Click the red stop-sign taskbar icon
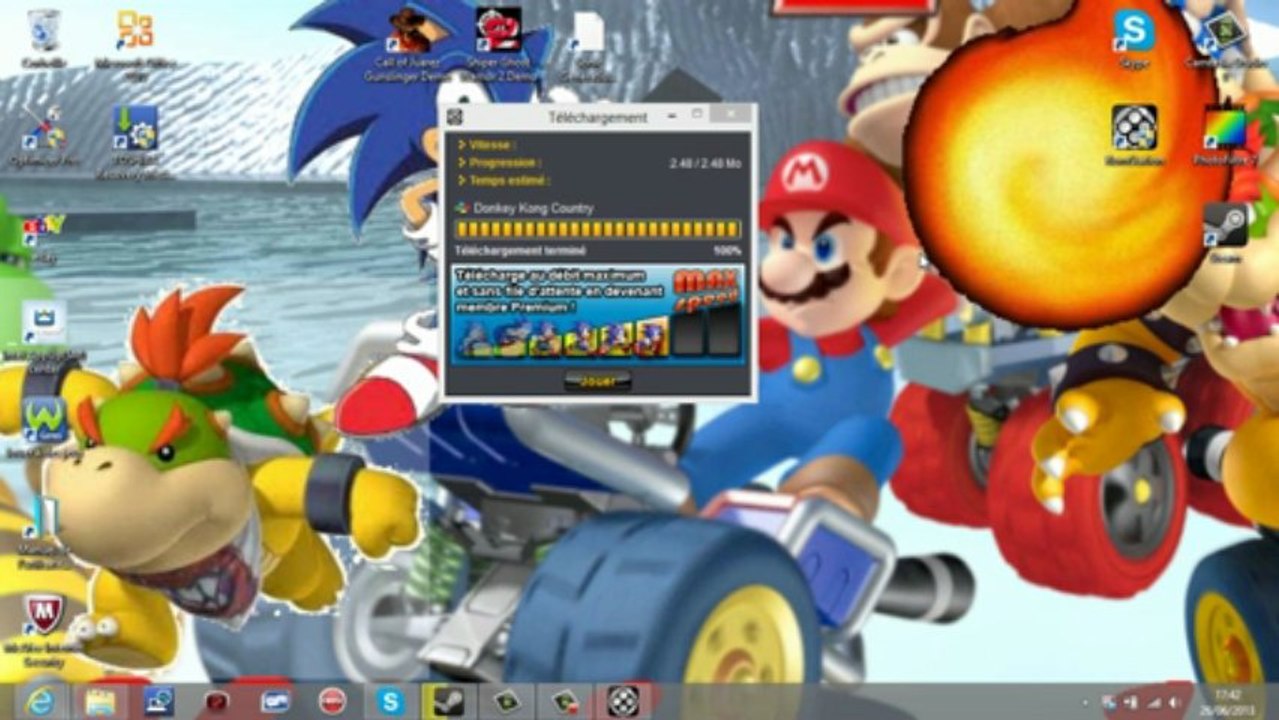 pos(332,700)
